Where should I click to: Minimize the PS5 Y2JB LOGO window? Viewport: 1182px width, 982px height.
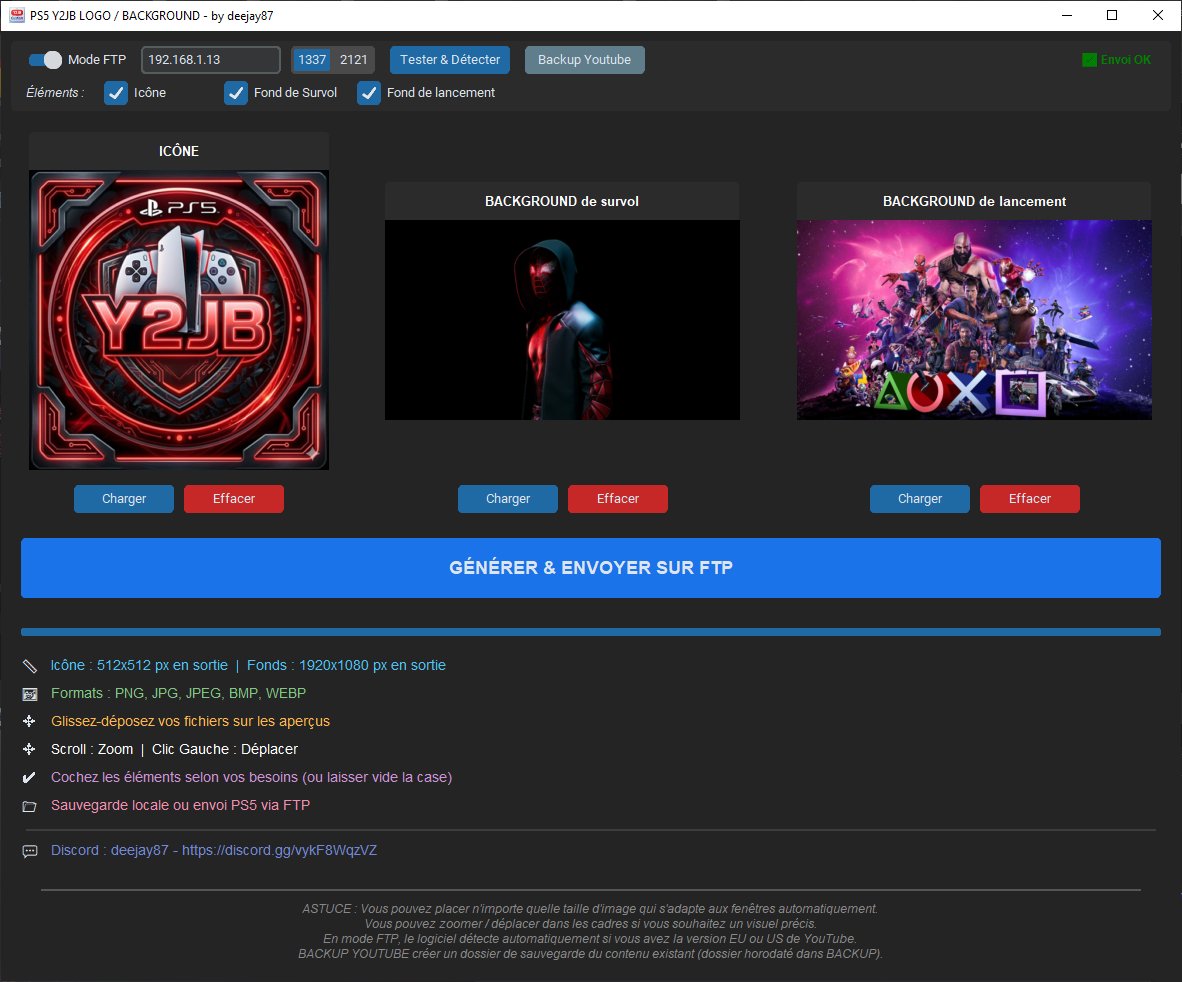click(1067, 15)
